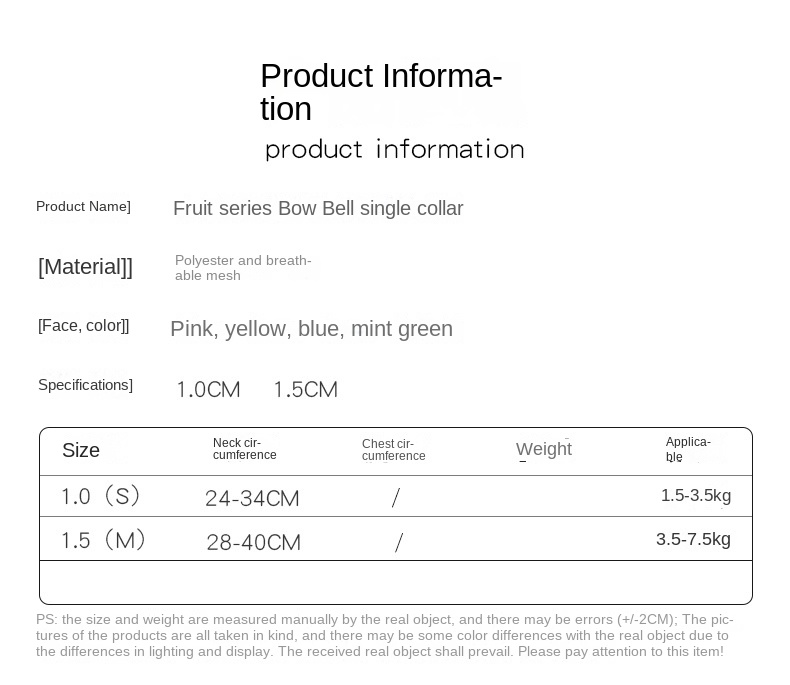Select the '1.5 (M)' size row cell
790x685 pixels.
click(x=103, y=541)
